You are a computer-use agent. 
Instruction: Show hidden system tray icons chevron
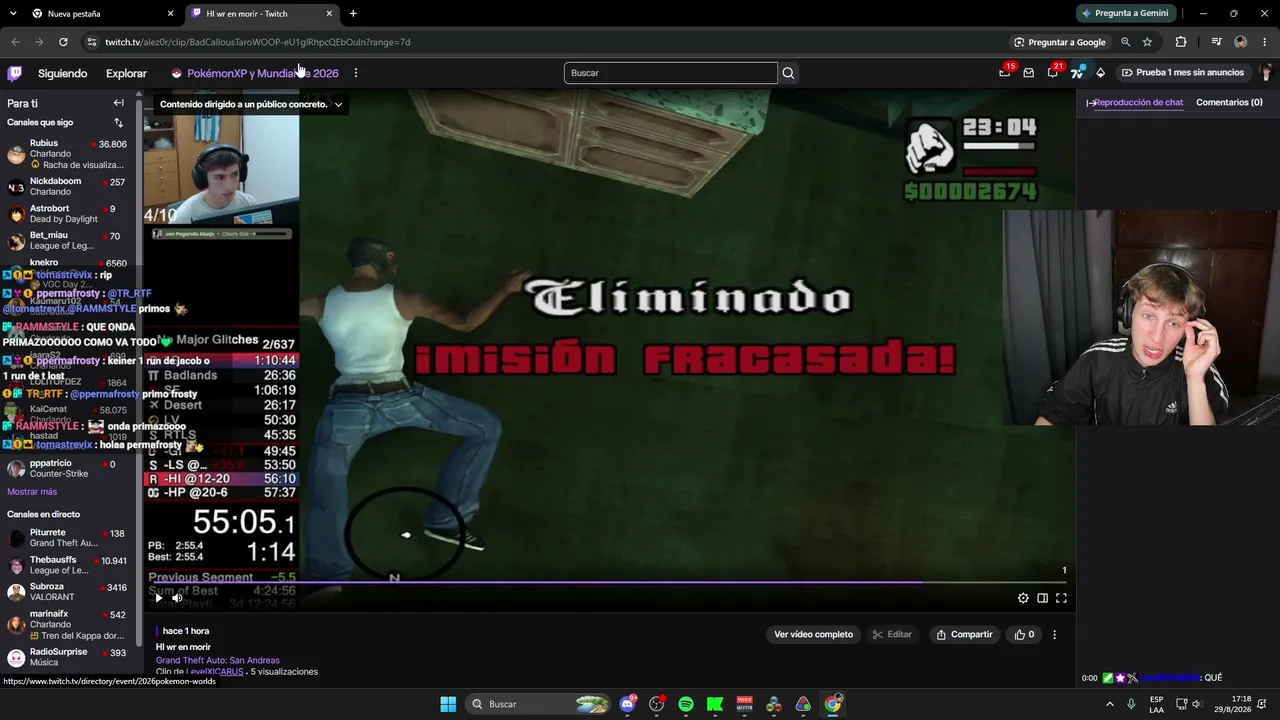click(1110, 704)
